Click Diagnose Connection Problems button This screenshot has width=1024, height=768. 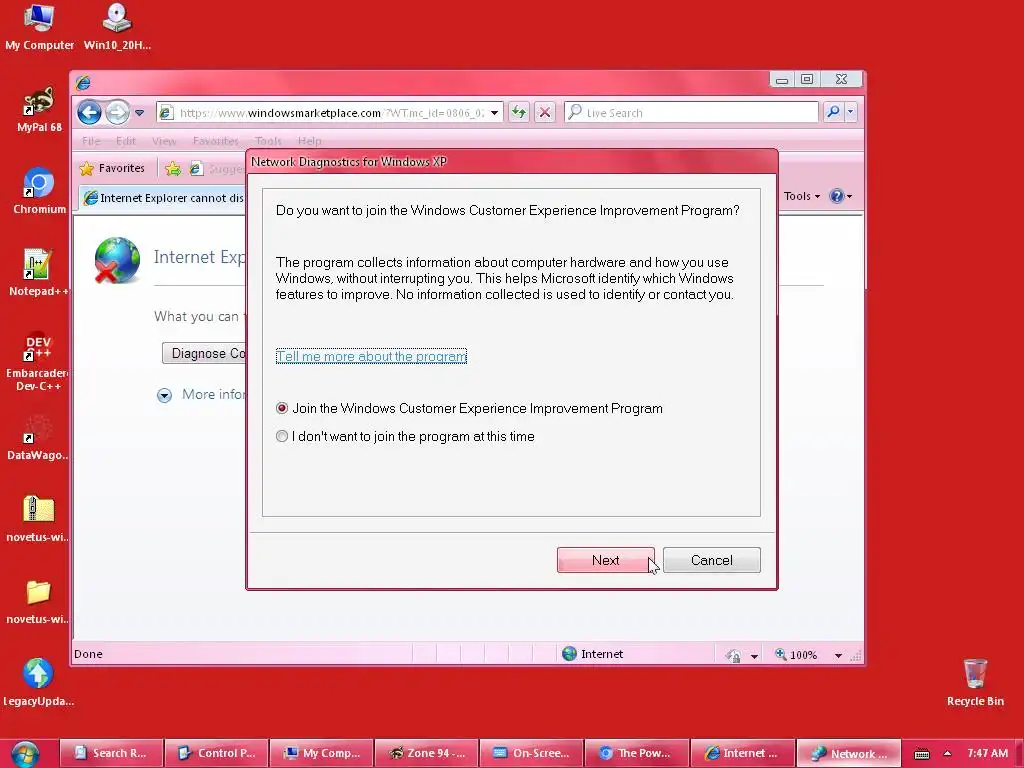[x=204, y=353]
